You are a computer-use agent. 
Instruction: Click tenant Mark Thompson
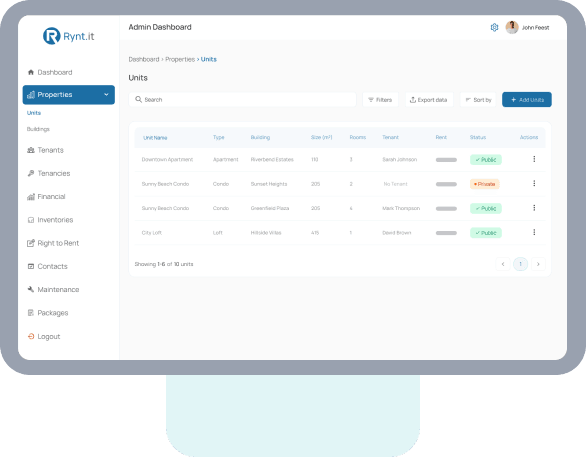tap(401, 209)
